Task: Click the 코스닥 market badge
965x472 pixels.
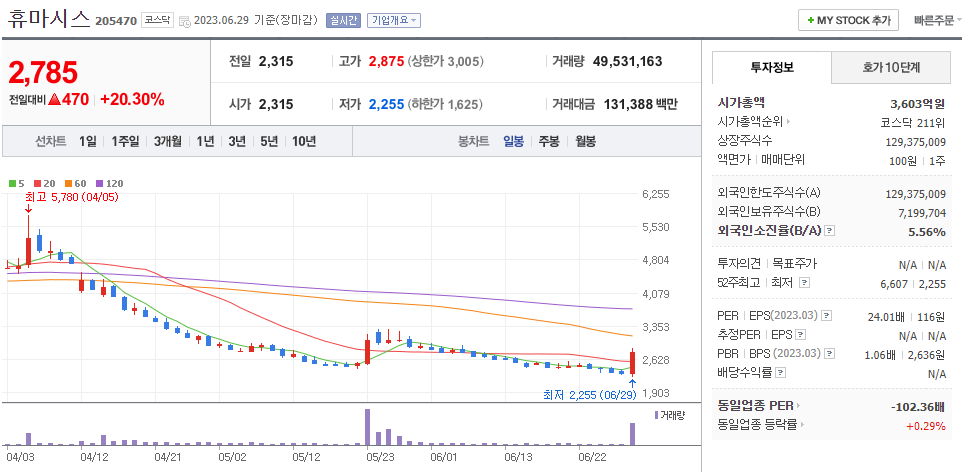Action: [x=158, y=20]
